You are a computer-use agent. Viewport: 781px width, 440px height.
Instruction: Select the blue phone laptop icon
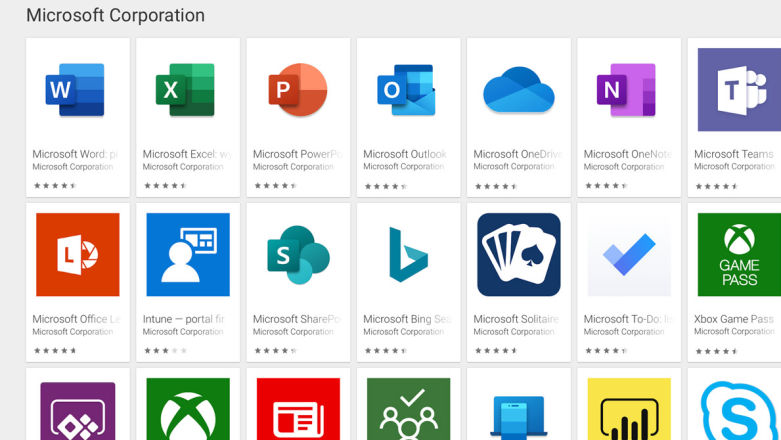pyautogui.click(x=519, y=418)
